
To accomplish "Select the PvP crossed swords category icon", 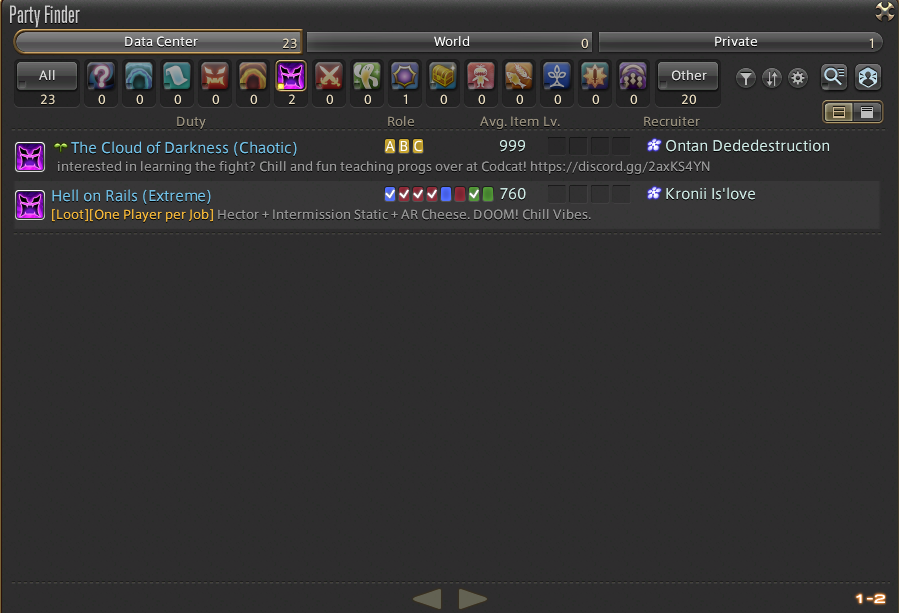I will [329, 76].
